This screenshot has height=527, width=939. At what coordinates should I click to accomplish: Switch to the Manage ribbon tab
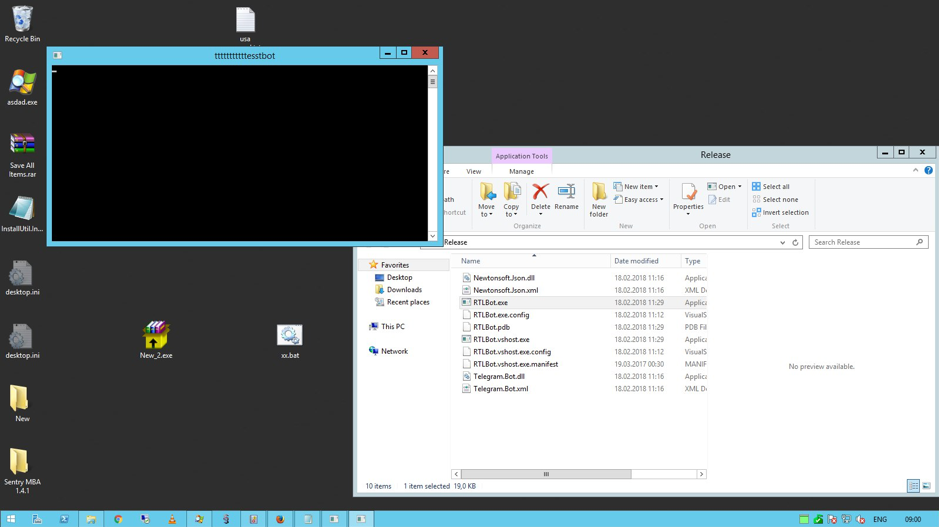click(x=521, y=171)
